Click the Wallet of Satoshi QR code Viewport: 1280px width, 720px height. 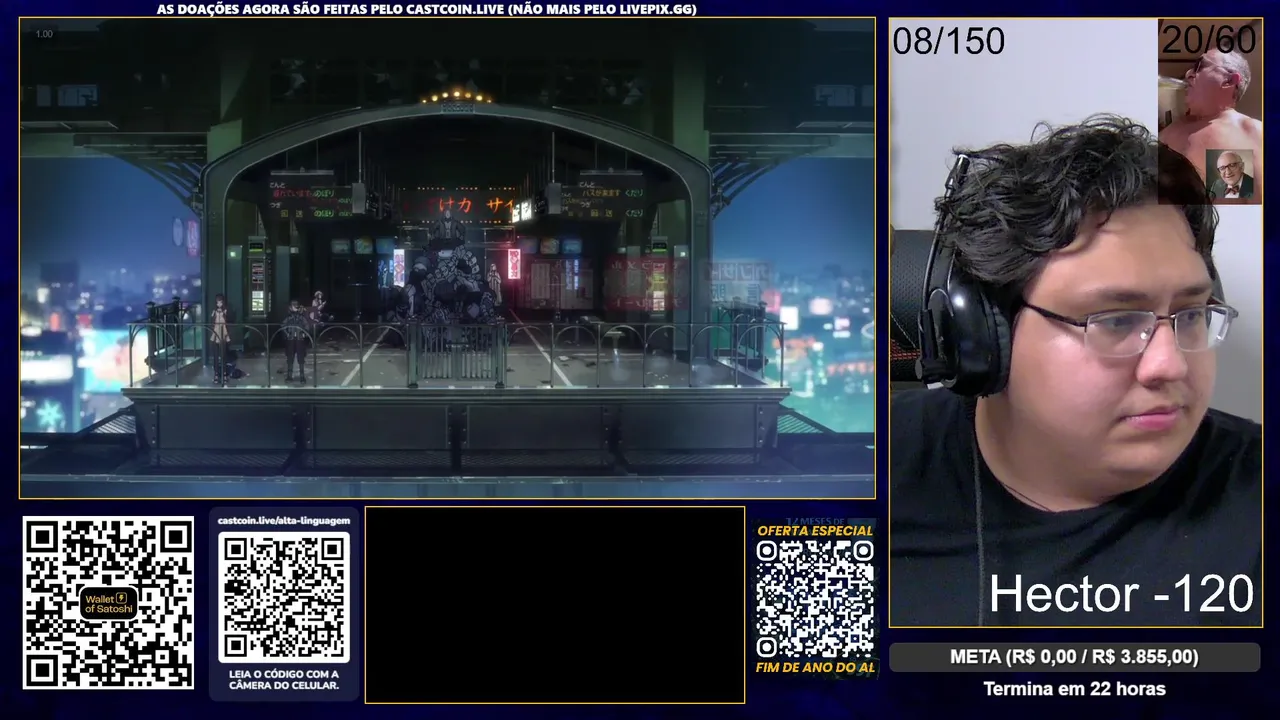point(108,603)
